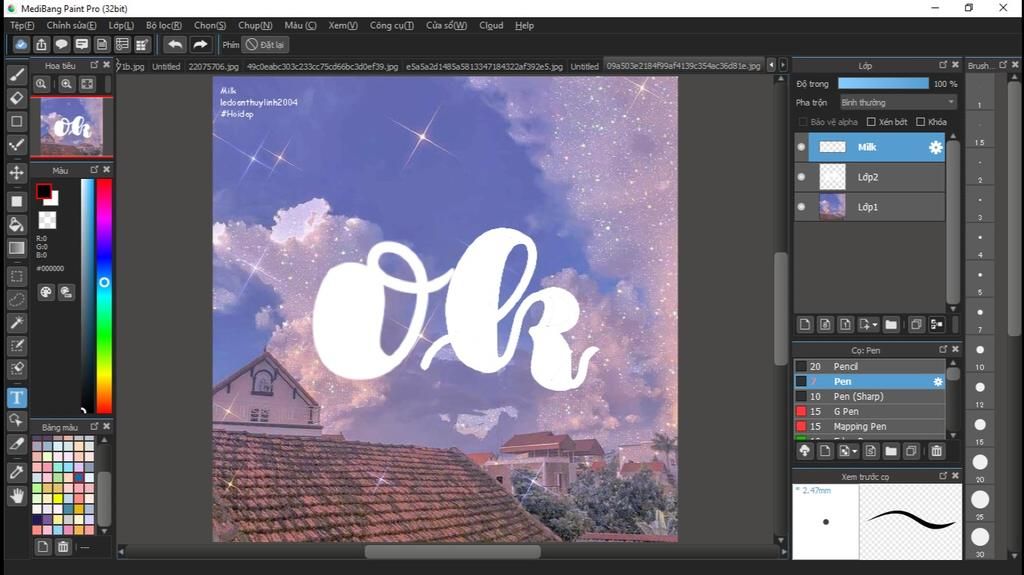The image size is (1024, 575).
Task: Click the cloud save toolbar icon
Action: click(x=21, y=44)
